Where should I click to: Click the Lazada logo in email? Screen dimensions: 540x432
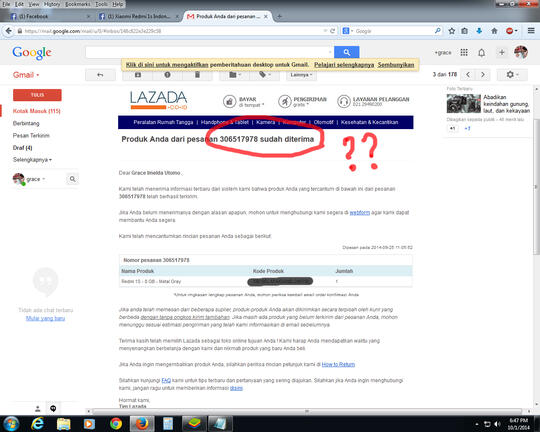(159, 100)
